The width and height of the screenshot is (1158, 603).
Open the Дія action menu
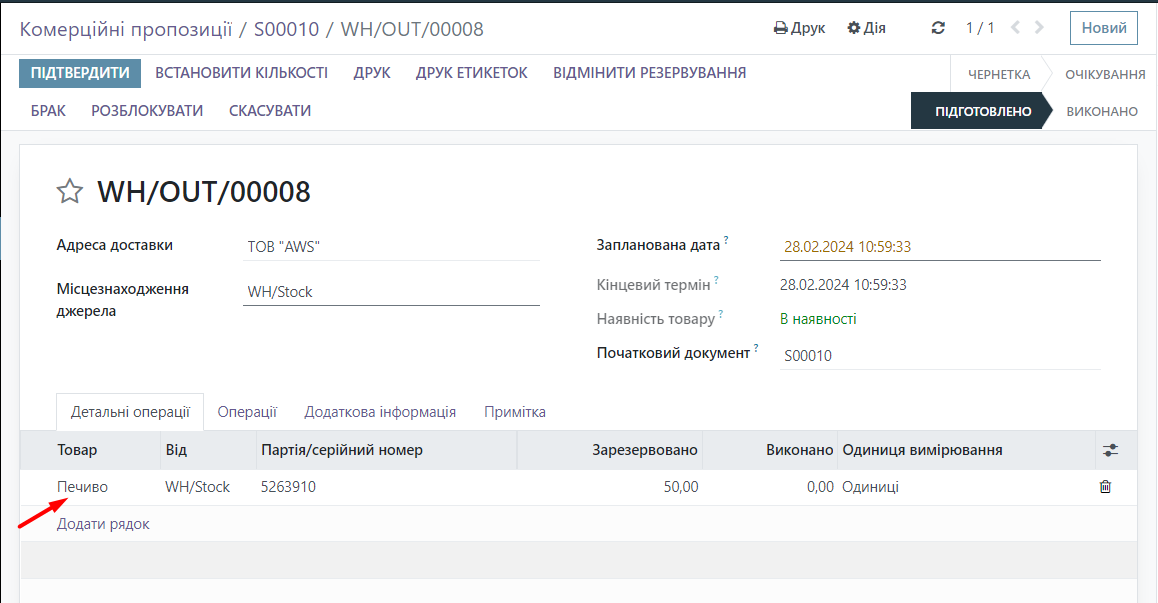click(866, 28)
